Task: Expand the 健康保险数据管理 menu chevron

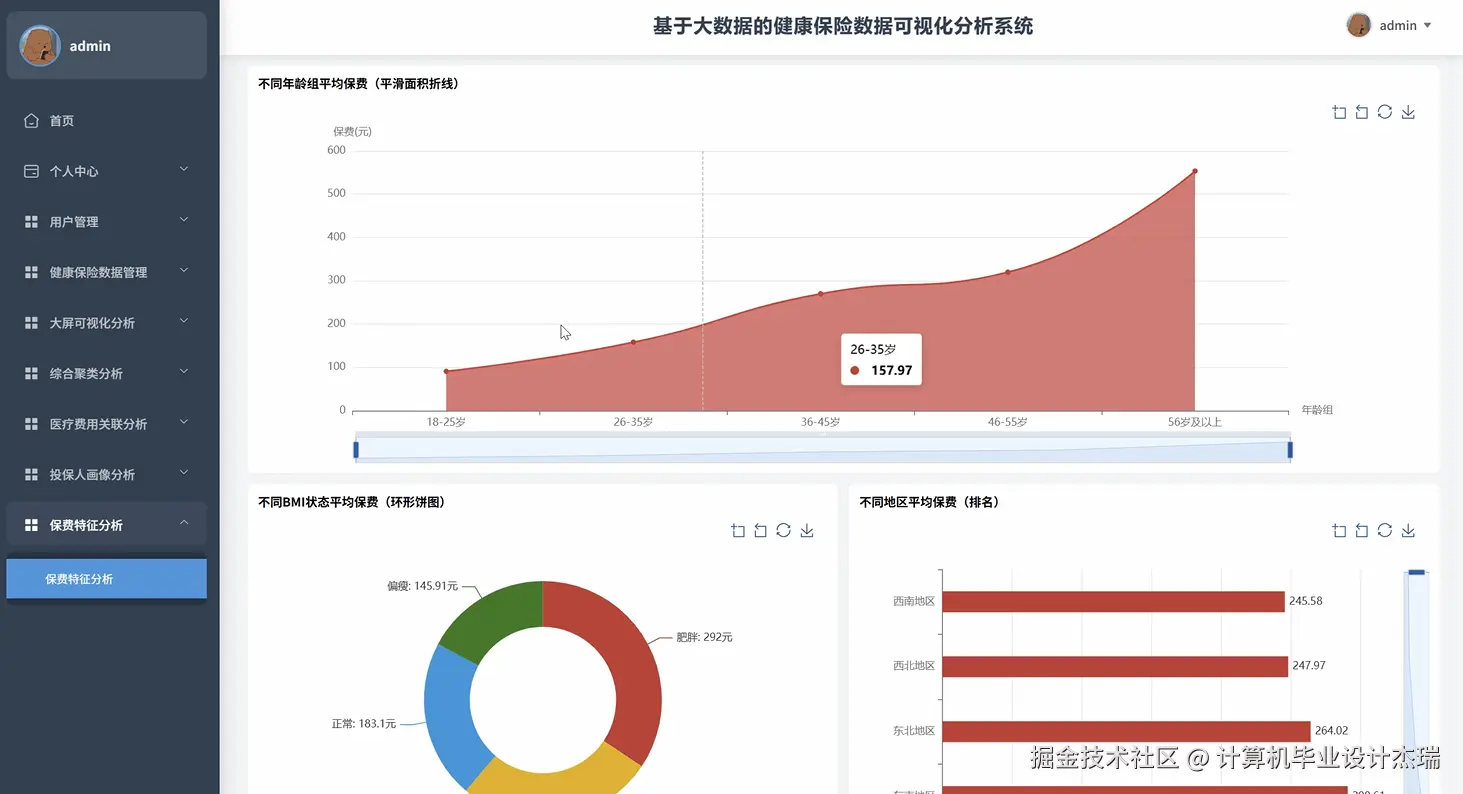Action: pyautogui.click(x=184, y=271)
